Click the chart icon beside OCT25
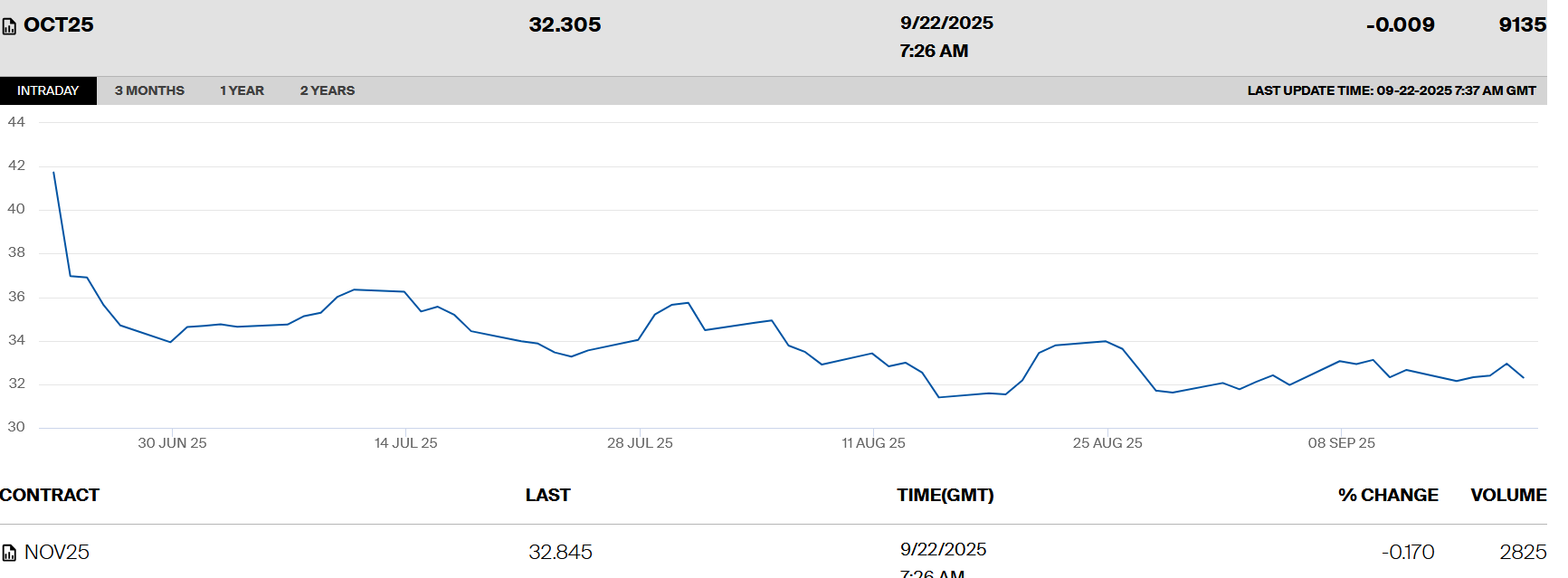The height and width of the screenshot is (578, 1568). click(x=9, y=26)
